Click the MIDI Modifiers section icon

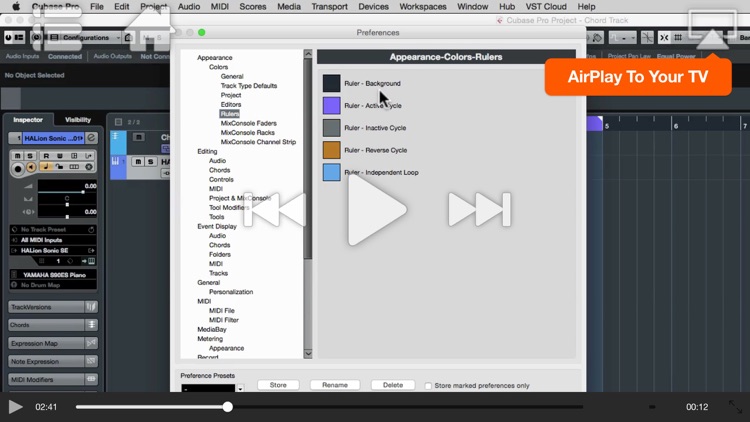(91, 379)
